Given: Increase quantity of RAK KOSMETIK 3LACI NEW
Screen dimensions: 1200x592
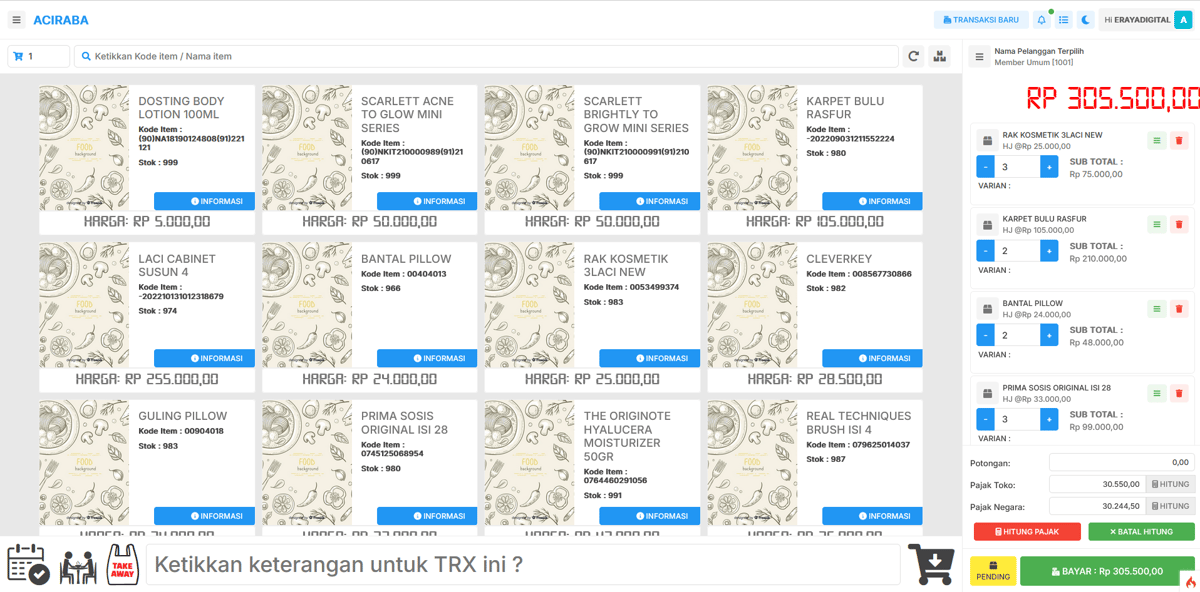Looking at the screenshot, I should tap(1049, 167).
